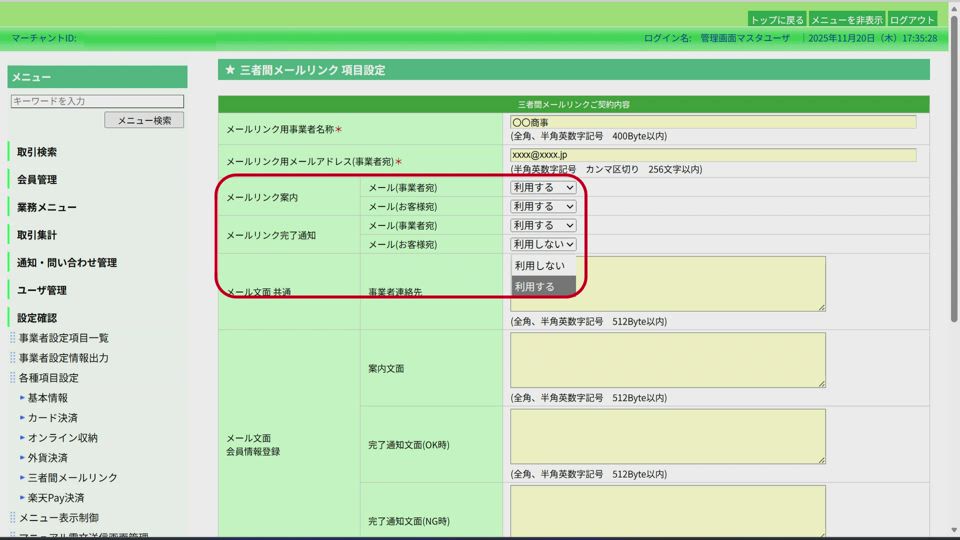Focus the キーワードを入力 search field
This screenshot has height=540, width=960.
(97, 101)
